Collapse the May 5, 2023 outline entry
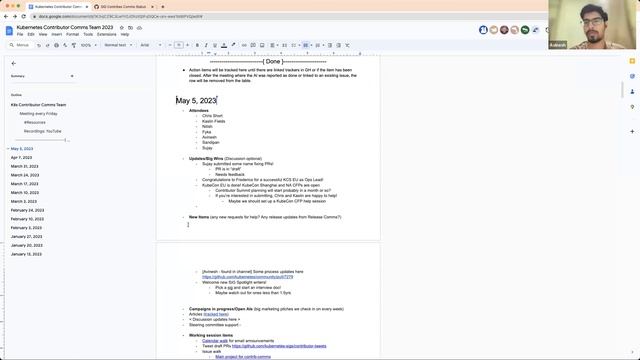640x360 pixels. pos(8,149)
